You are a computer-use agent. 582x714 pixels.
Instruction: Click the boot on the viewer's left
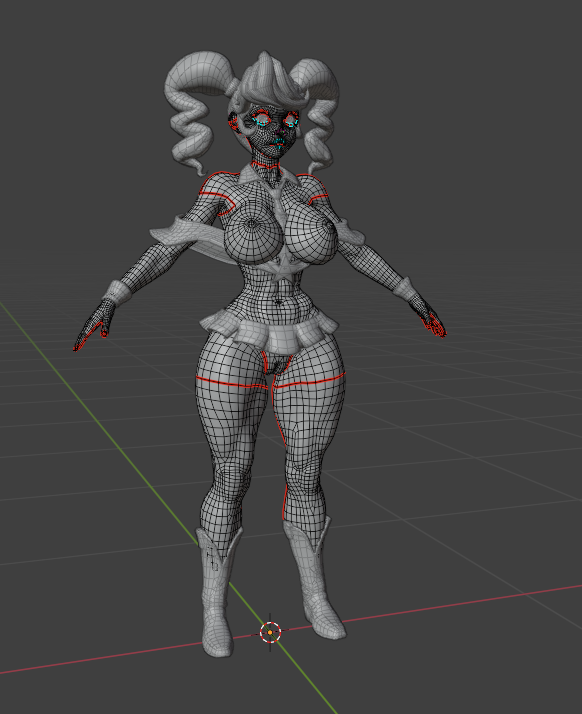click(x=219, y=592)
